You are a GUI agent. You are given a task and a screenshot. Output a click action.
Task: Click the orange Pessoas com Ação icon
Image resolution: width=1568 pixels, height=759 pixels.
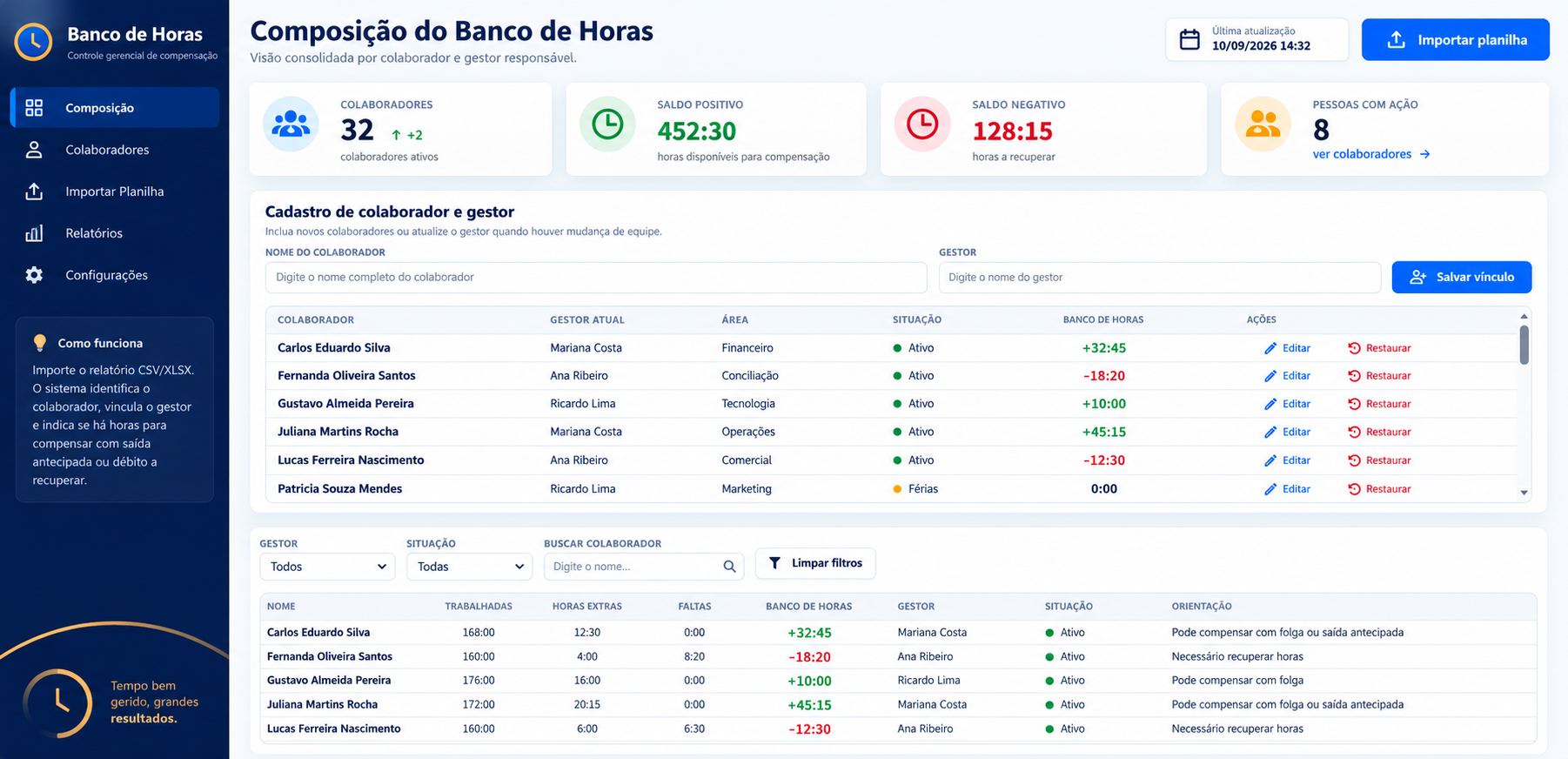(x=1263, y=124)
